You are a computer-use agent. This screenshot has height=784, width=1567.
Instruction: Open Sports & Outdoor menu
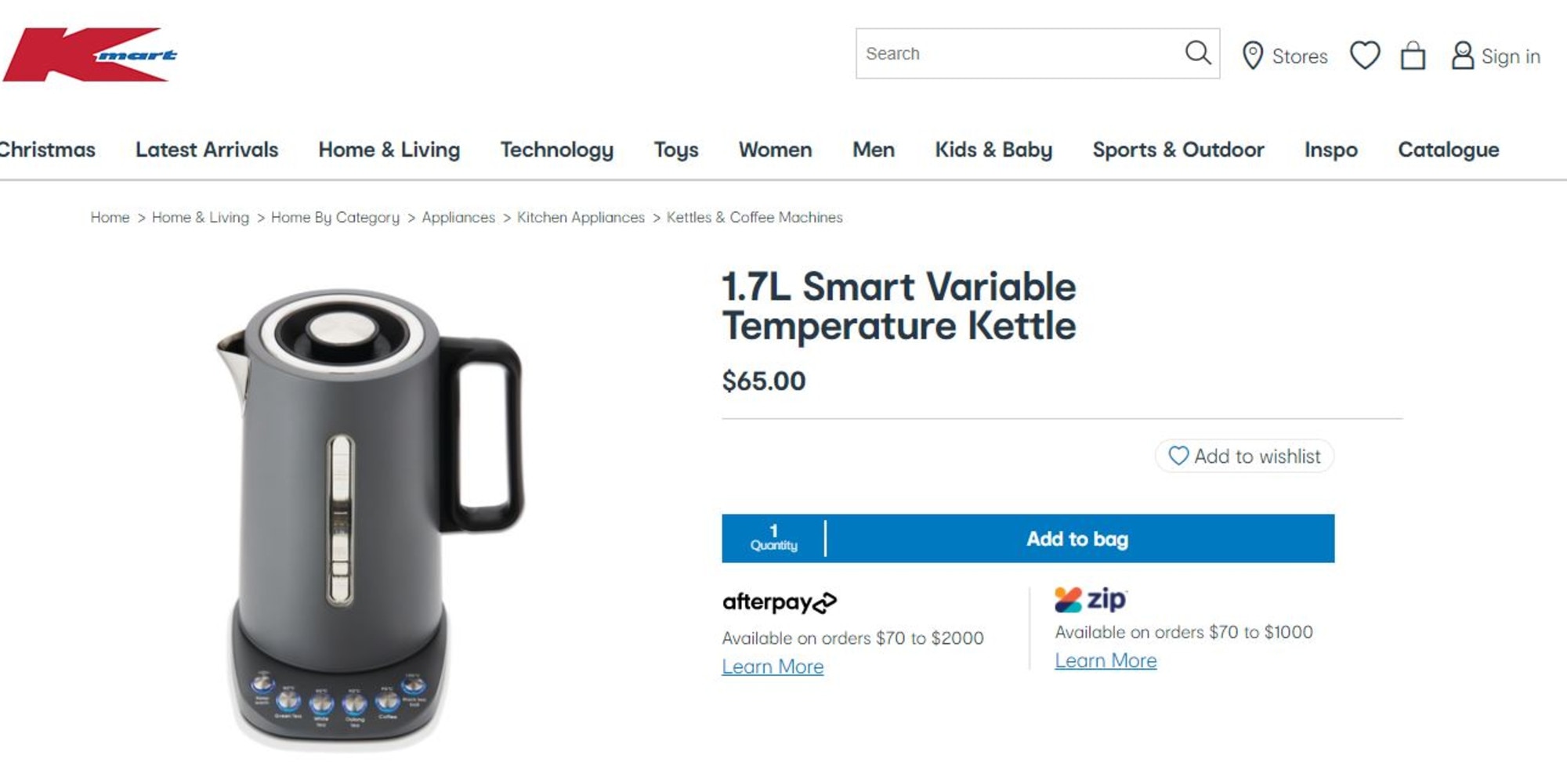click(x=1178, y=150)
